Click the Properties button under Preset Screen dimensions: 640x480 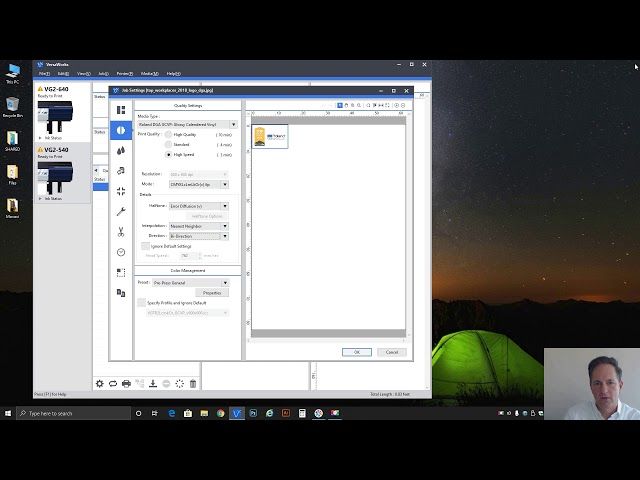(212, 293)
